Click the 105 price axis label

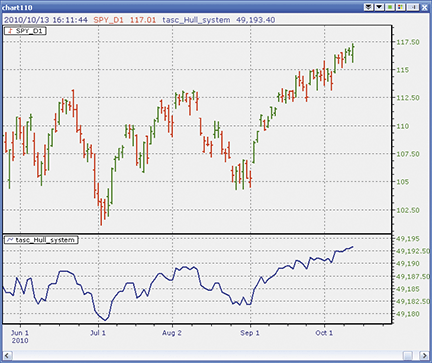(x=403, y=182)
